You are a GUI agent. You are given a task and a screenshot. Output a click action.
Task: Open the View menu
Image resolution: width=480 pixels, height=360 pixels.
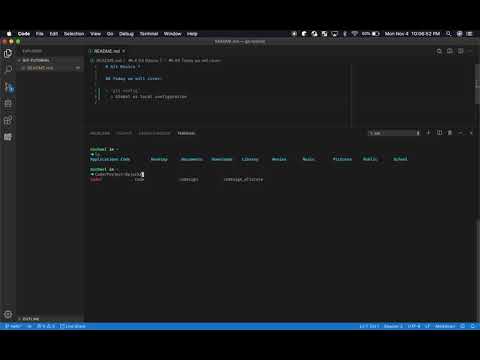95,34
